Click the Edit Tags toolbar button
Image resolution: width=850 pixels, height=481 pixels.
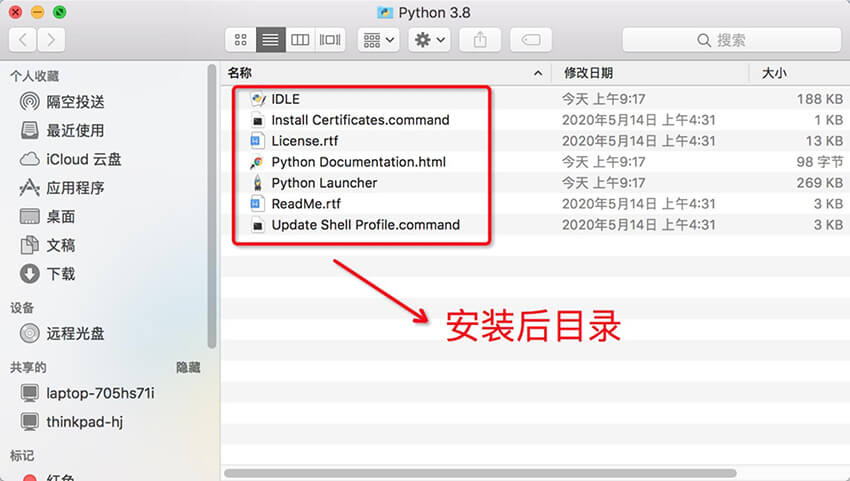click(x=531, y=40)
